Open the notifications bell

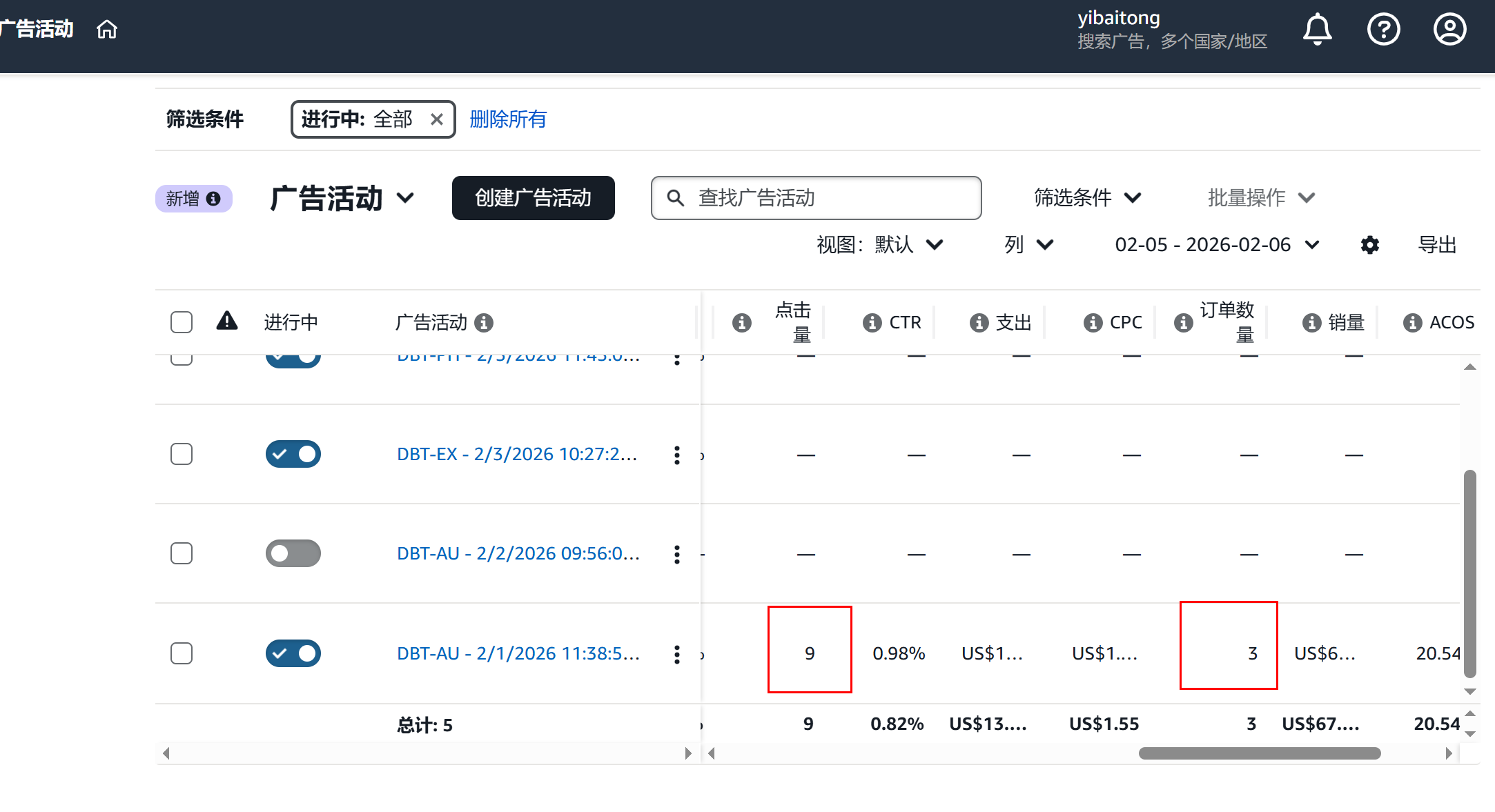pyautogui.click(x=1317, y=30)
